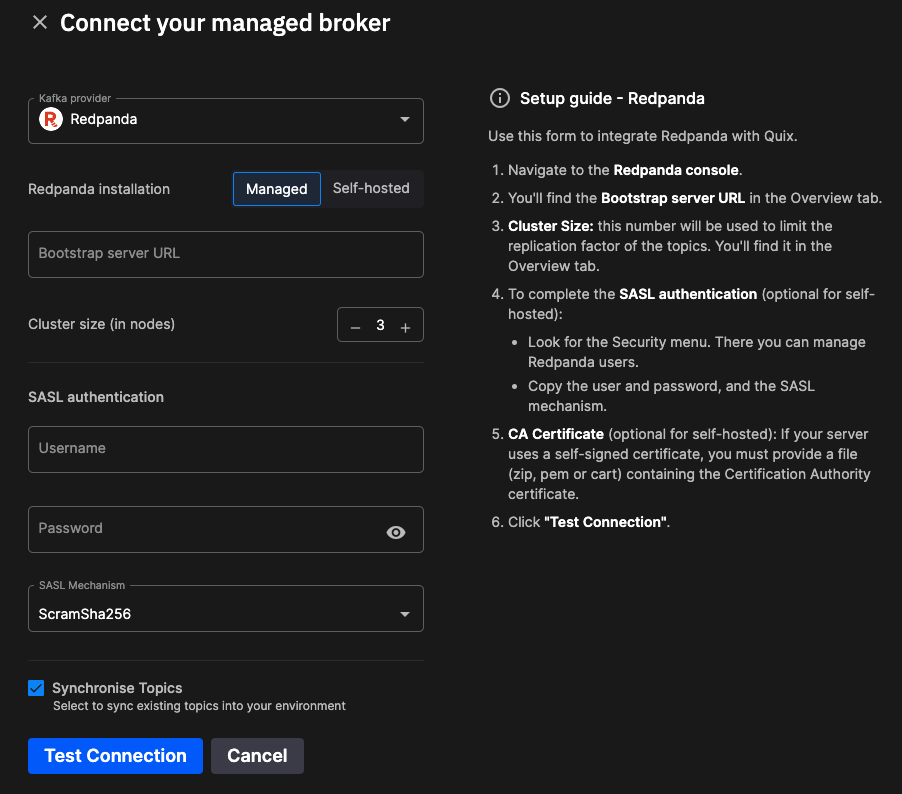Decrease cluster size with minus icon

(x=355, y=327)
